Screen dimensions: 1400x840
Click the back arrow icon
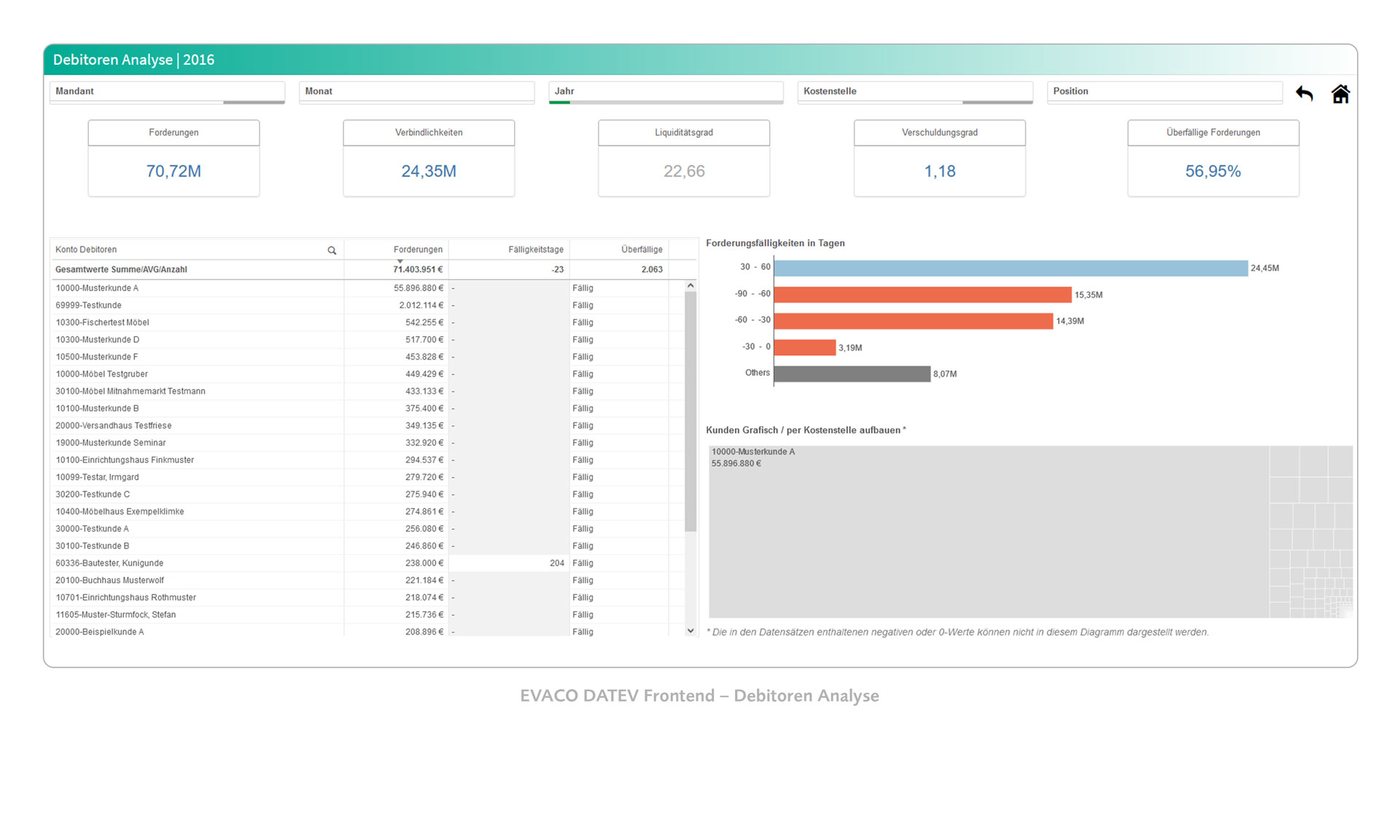1304,93
